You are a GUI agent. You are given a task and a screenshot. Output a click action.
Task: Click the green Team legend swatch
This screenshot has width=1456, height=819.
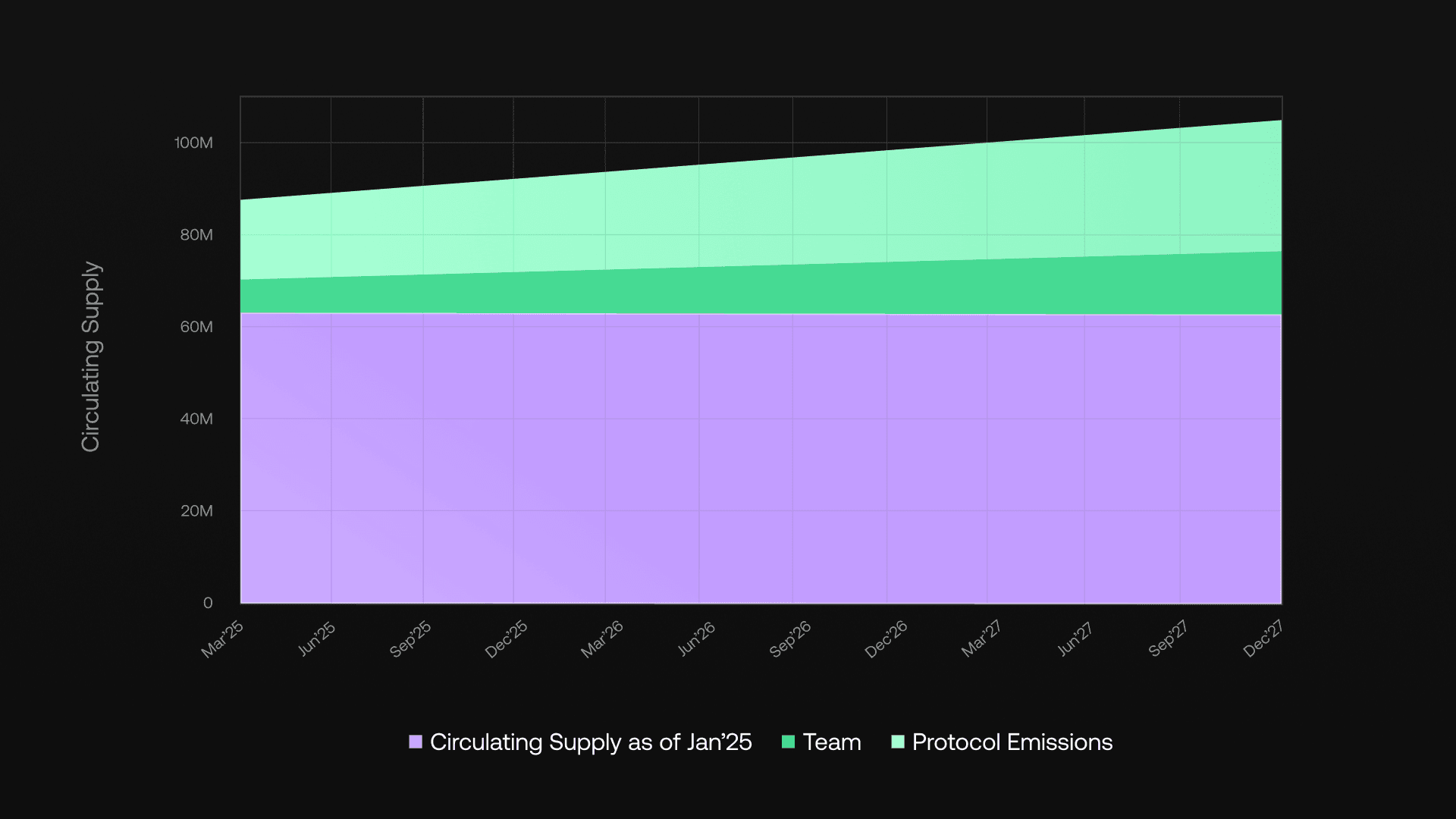788,742
